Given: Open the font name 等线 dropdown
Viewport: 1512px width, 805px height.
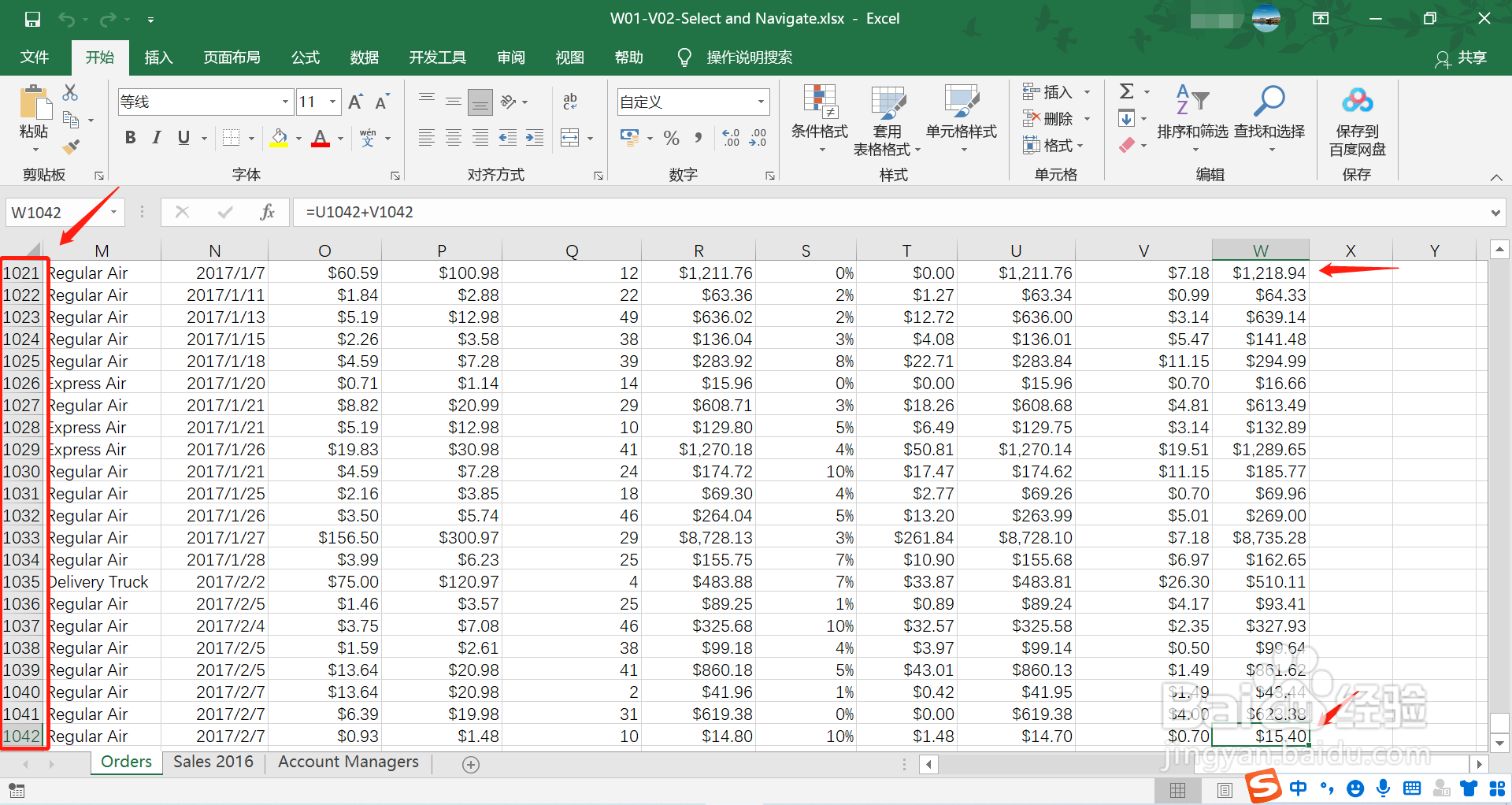Looking at the screenshot, I should pyautogui.click(x=285, y=102).
